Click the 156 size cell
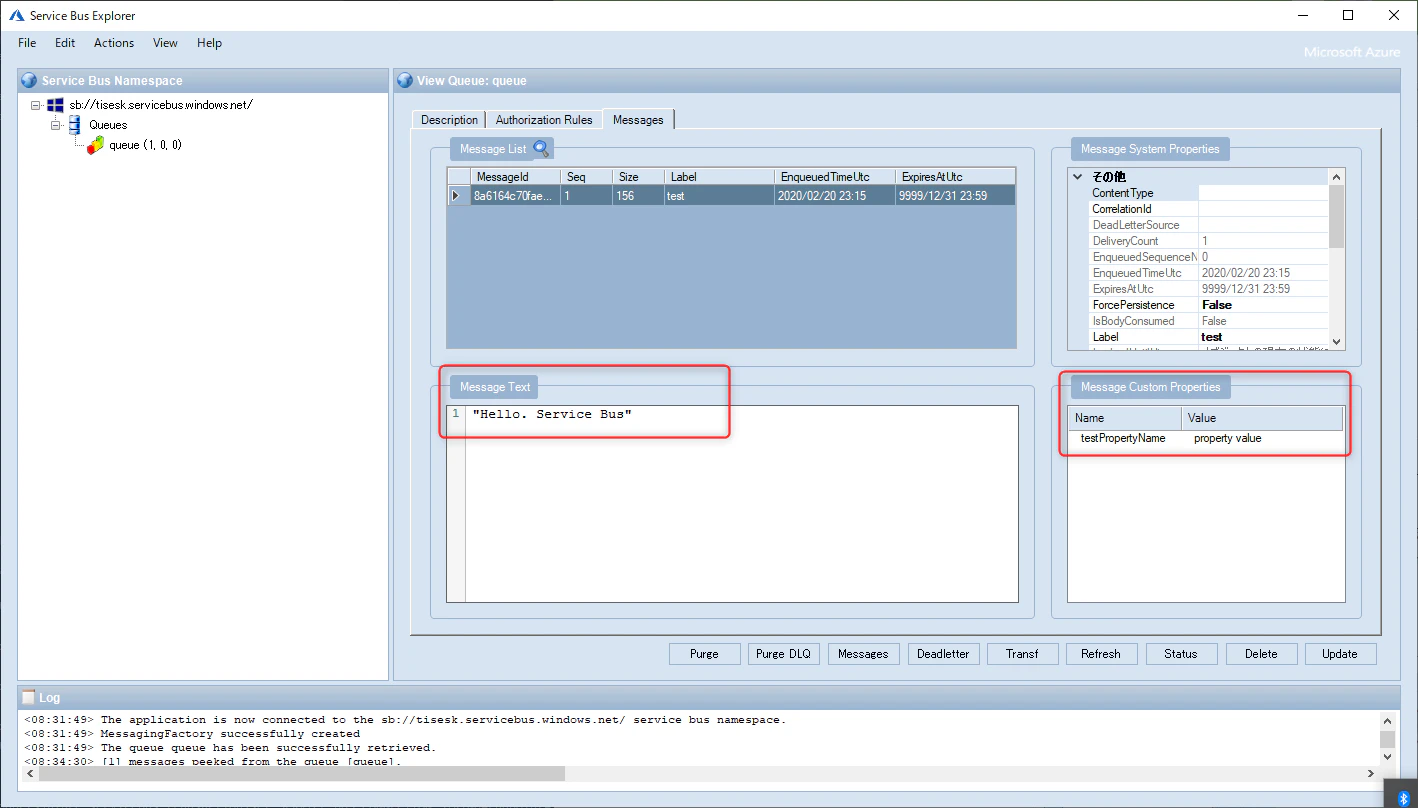Viewport: 1418px width, 808px height. [638, 196]
